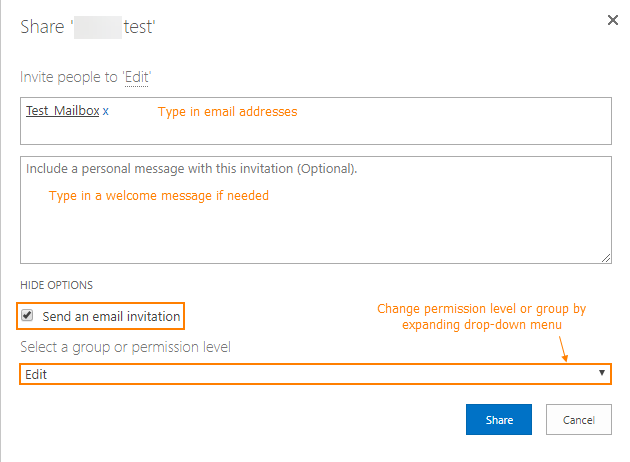This screenshot has width=630, height=462.
Task: Click the blue Share button
Action: [x=499, y=419]
